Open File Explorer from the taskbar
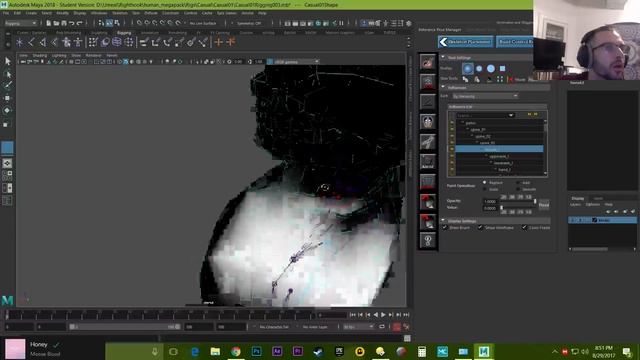This screenshot has height=360, width=640. tap(215, 351)
